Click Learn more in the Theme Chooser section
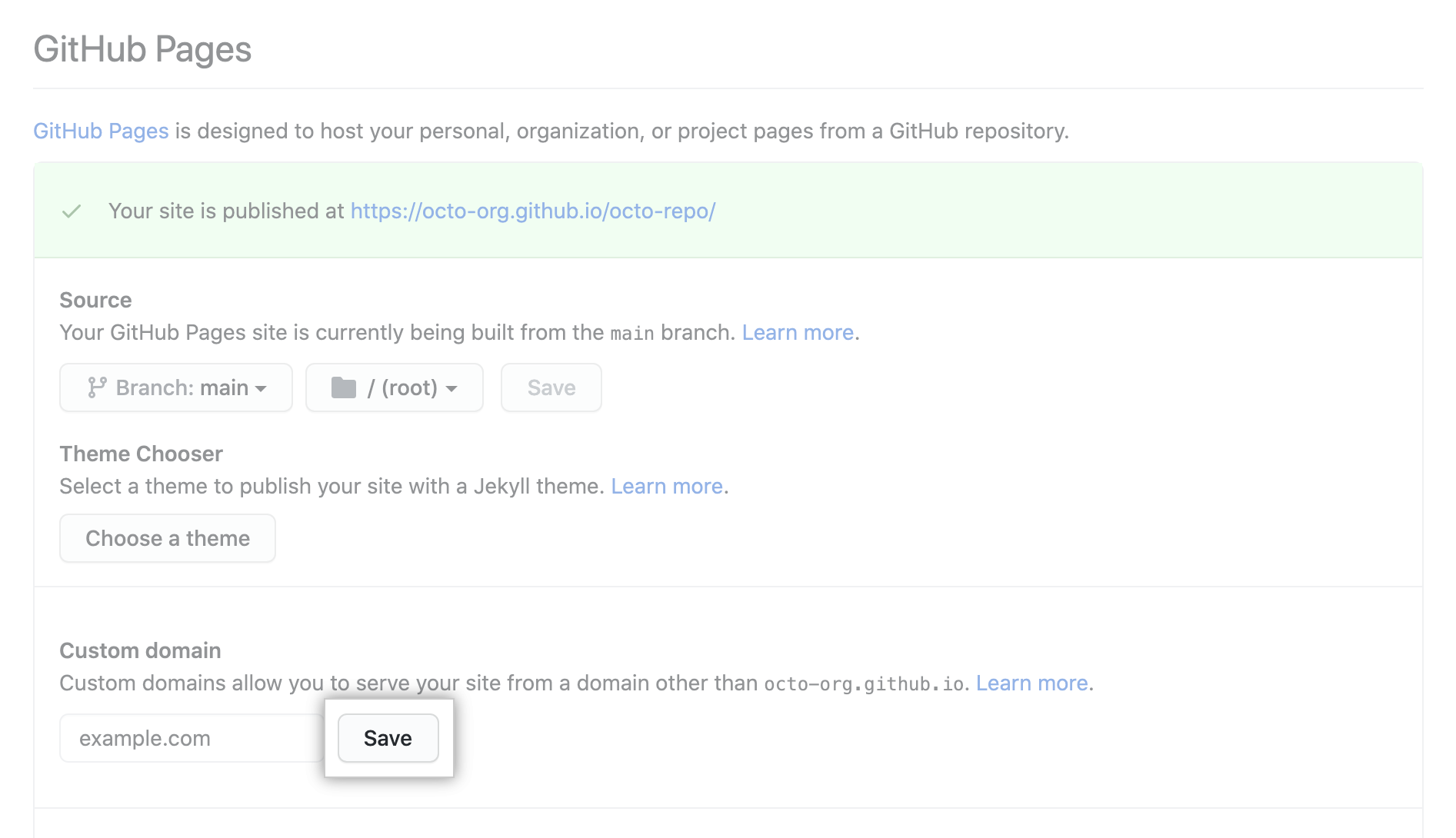The height and width of the screenshot is (838, 1456). tap(666, 486)
